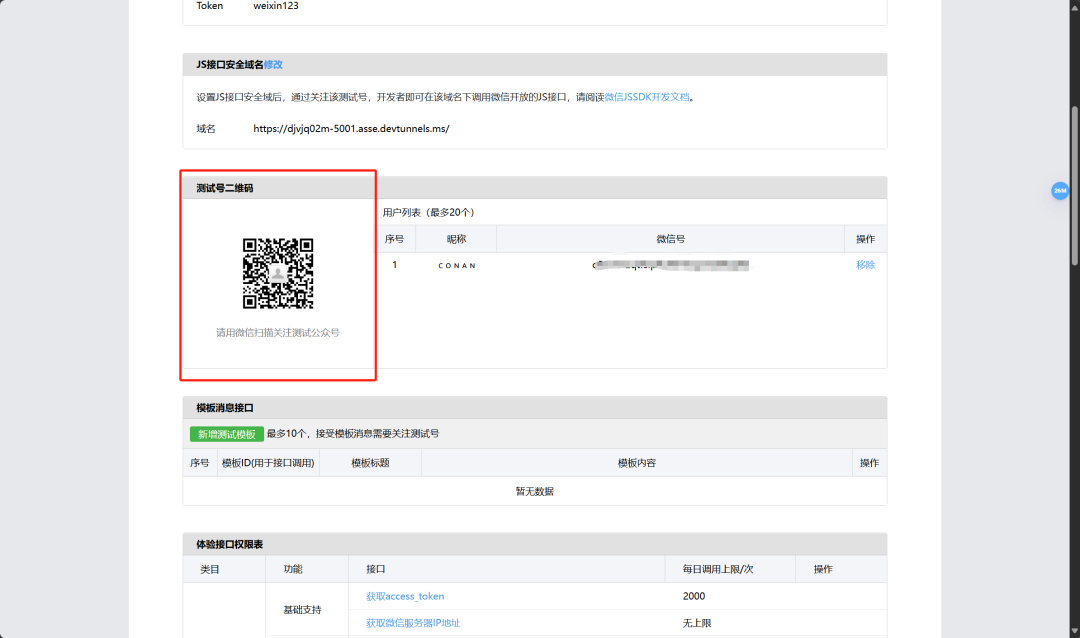
Task: Click the 测试号二维码 section heading
Action: click(225, 188)
